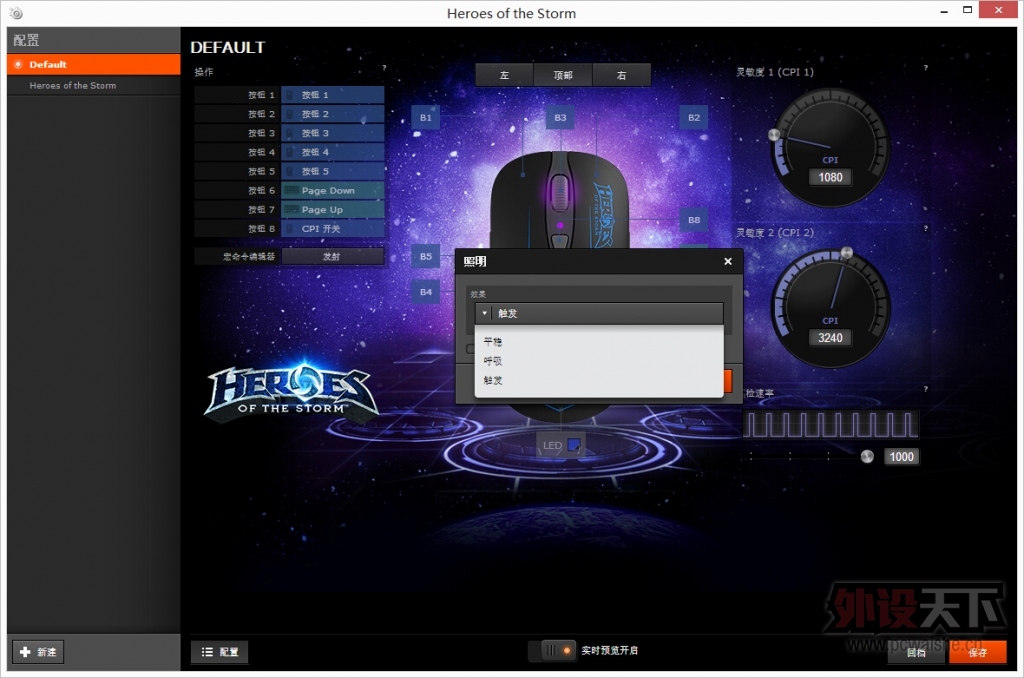The image size is (1024, 678).
Task: Open help for the polling rate section
Action: click(x=925, y=389)
